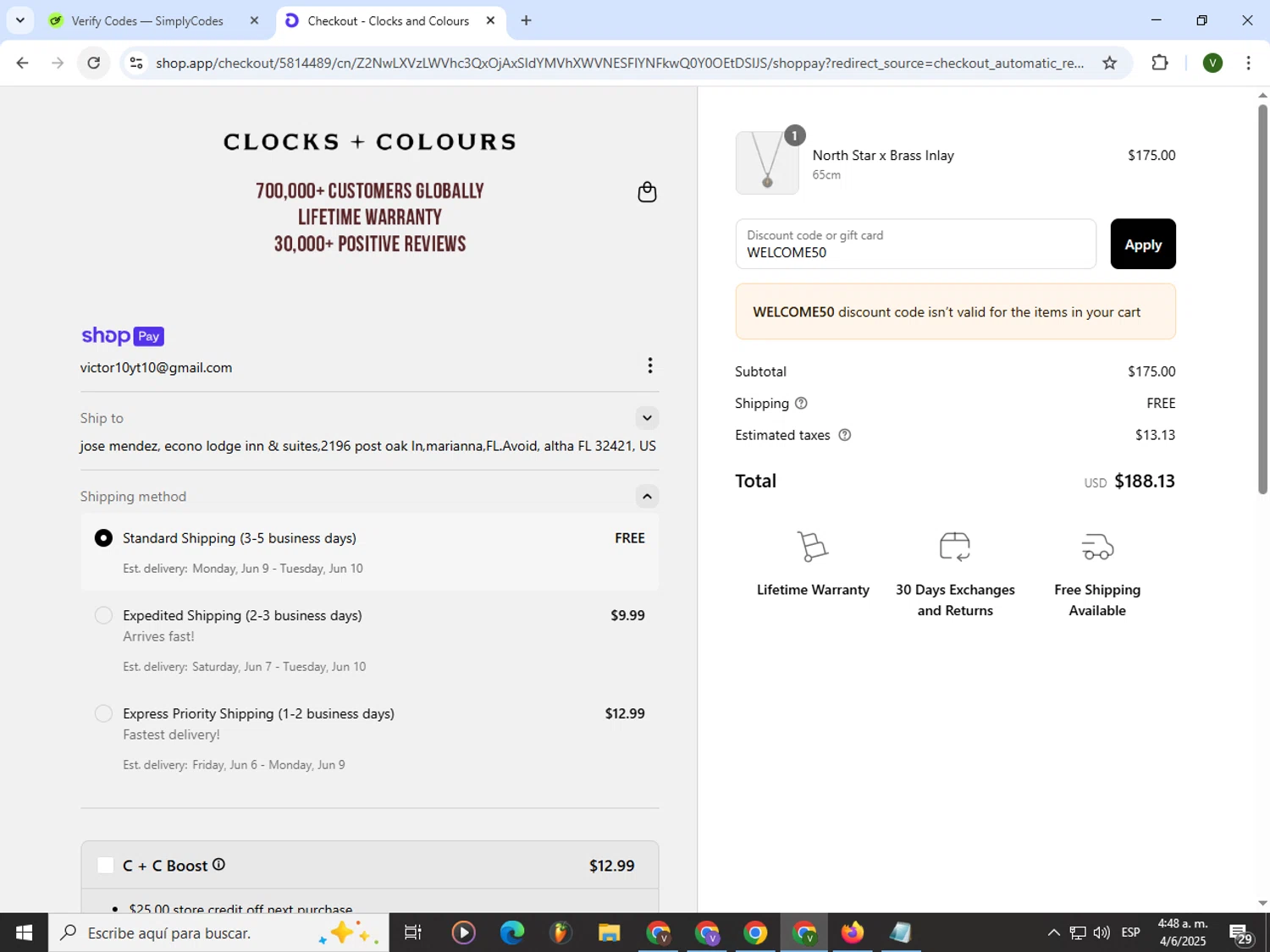The image size is (1270, 952).
Task: Click the Shipping help question icon
Action: pyautogui.click(x=801, y=404)
